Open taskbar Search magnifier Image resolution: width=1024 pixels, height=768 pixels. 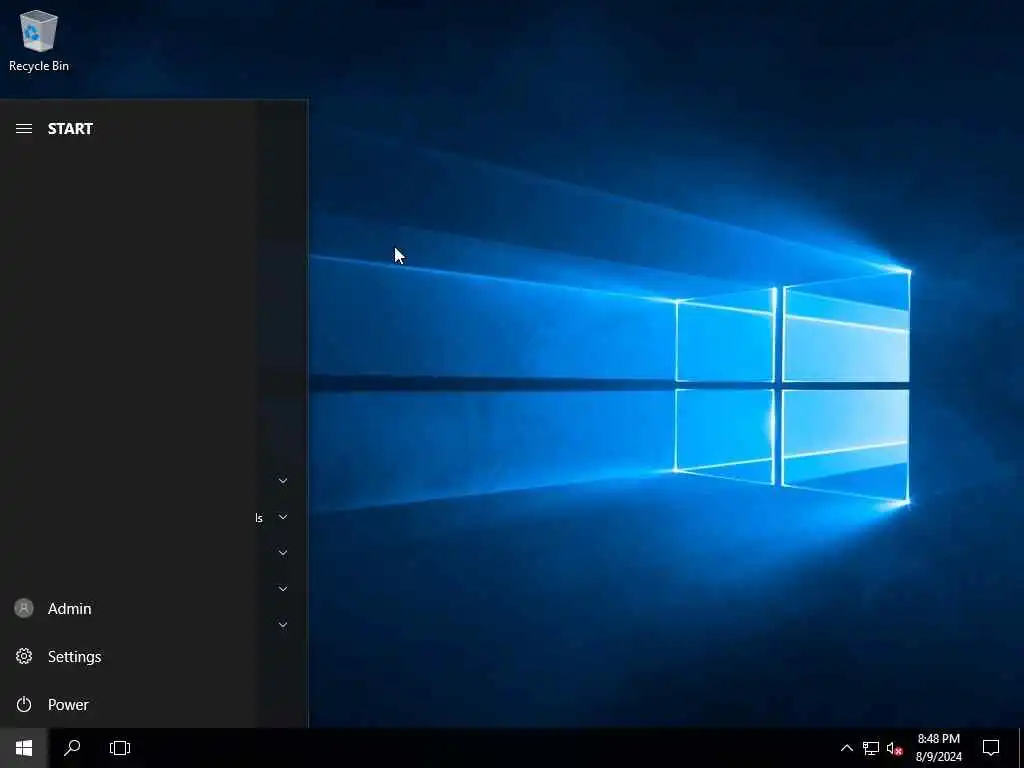(72, 748)
